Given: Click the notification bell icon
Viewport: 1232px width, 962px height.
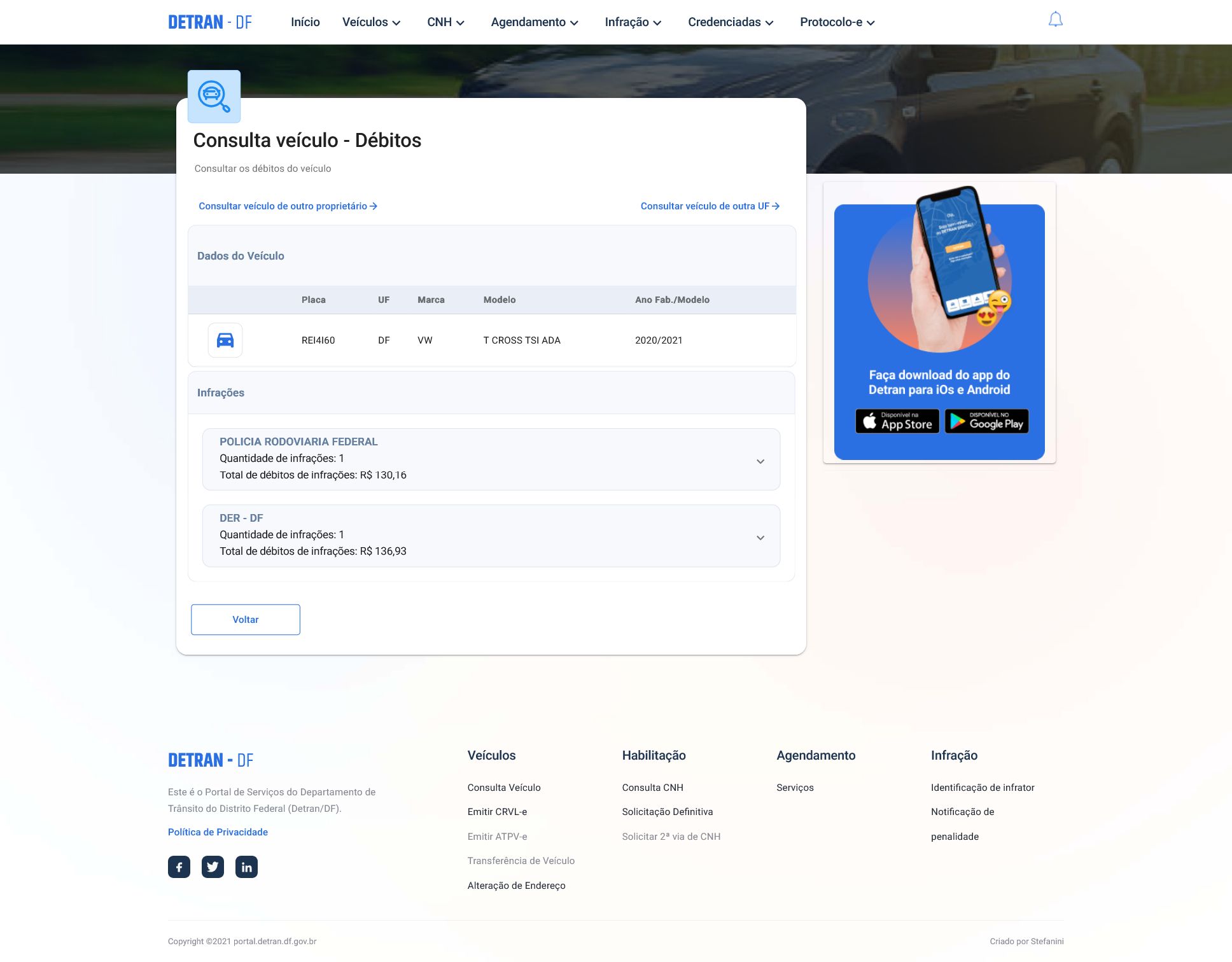Looking at the screenshot, I should [1055, 20].
